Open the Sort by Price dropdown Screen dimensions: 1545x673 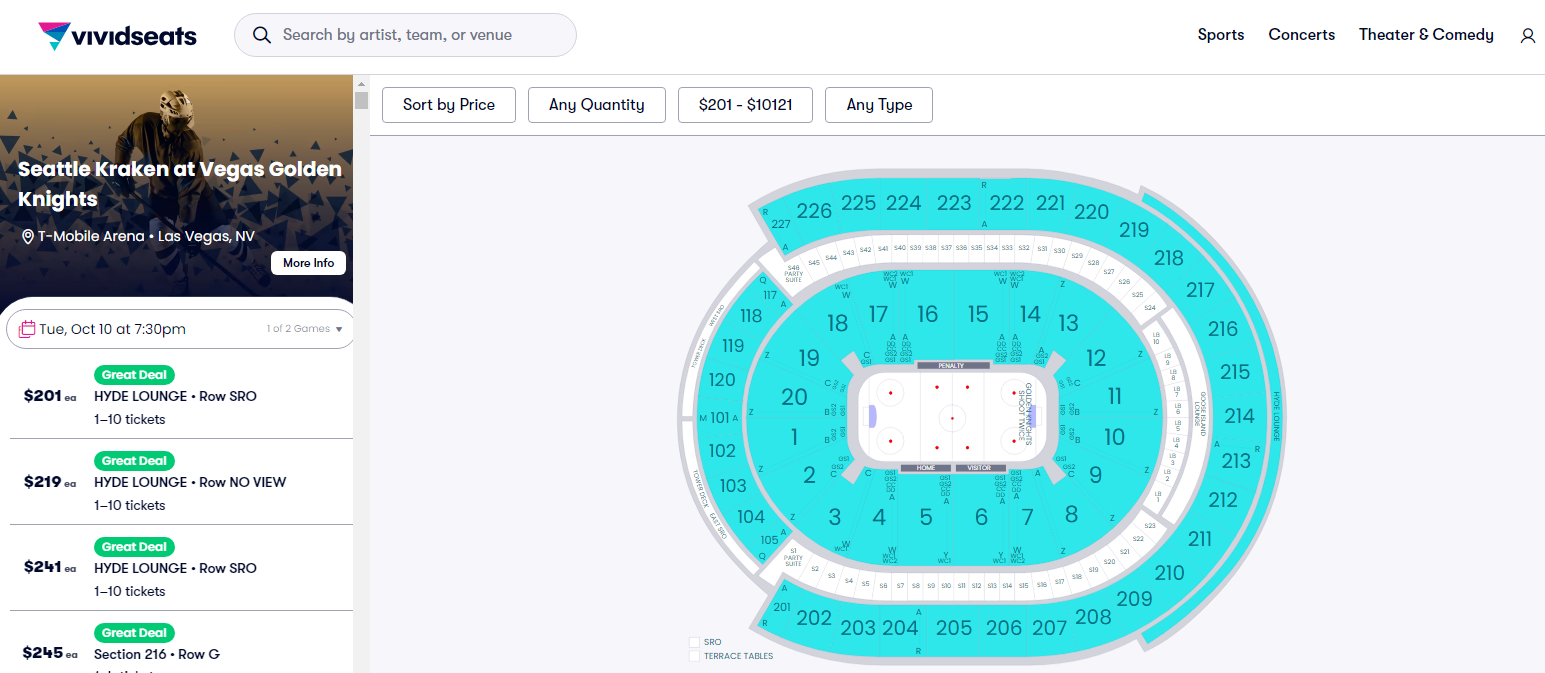coord(449,105)
